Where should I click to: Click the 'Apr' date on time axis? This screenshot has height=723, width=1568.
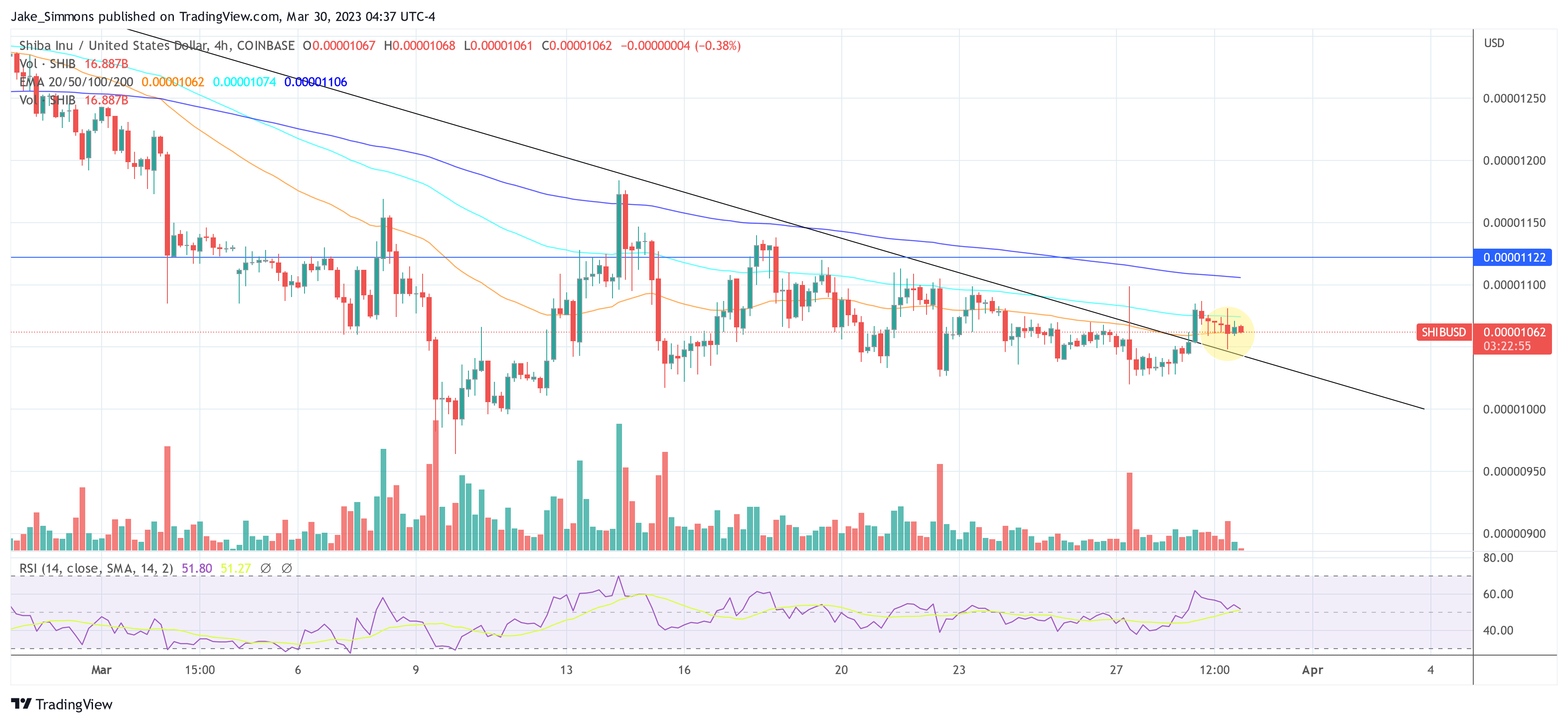(1312, 670)
